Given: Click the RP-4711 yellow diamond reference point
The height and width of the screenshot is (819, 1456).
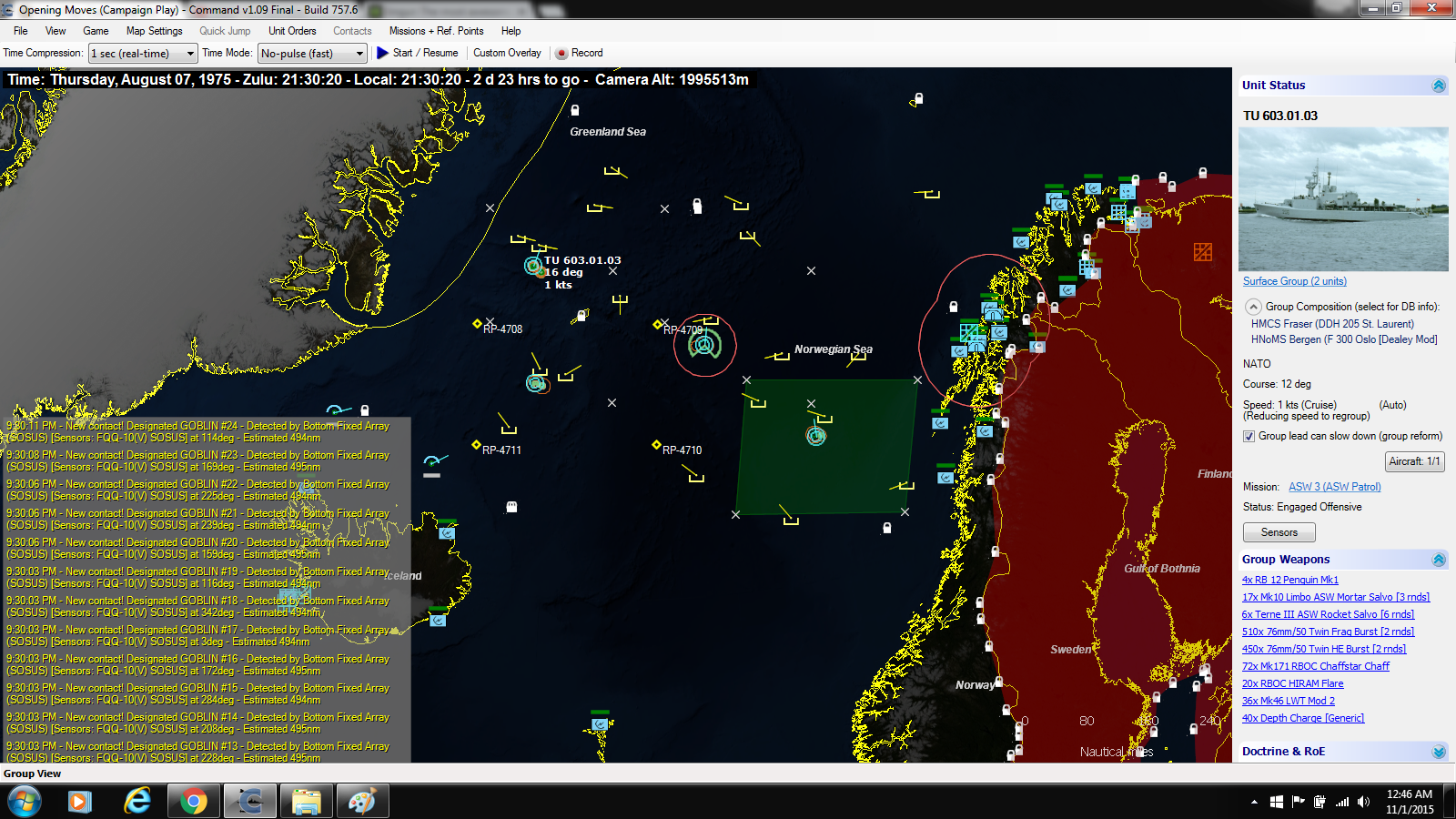Looking at the screenshot, I should 476,445.
